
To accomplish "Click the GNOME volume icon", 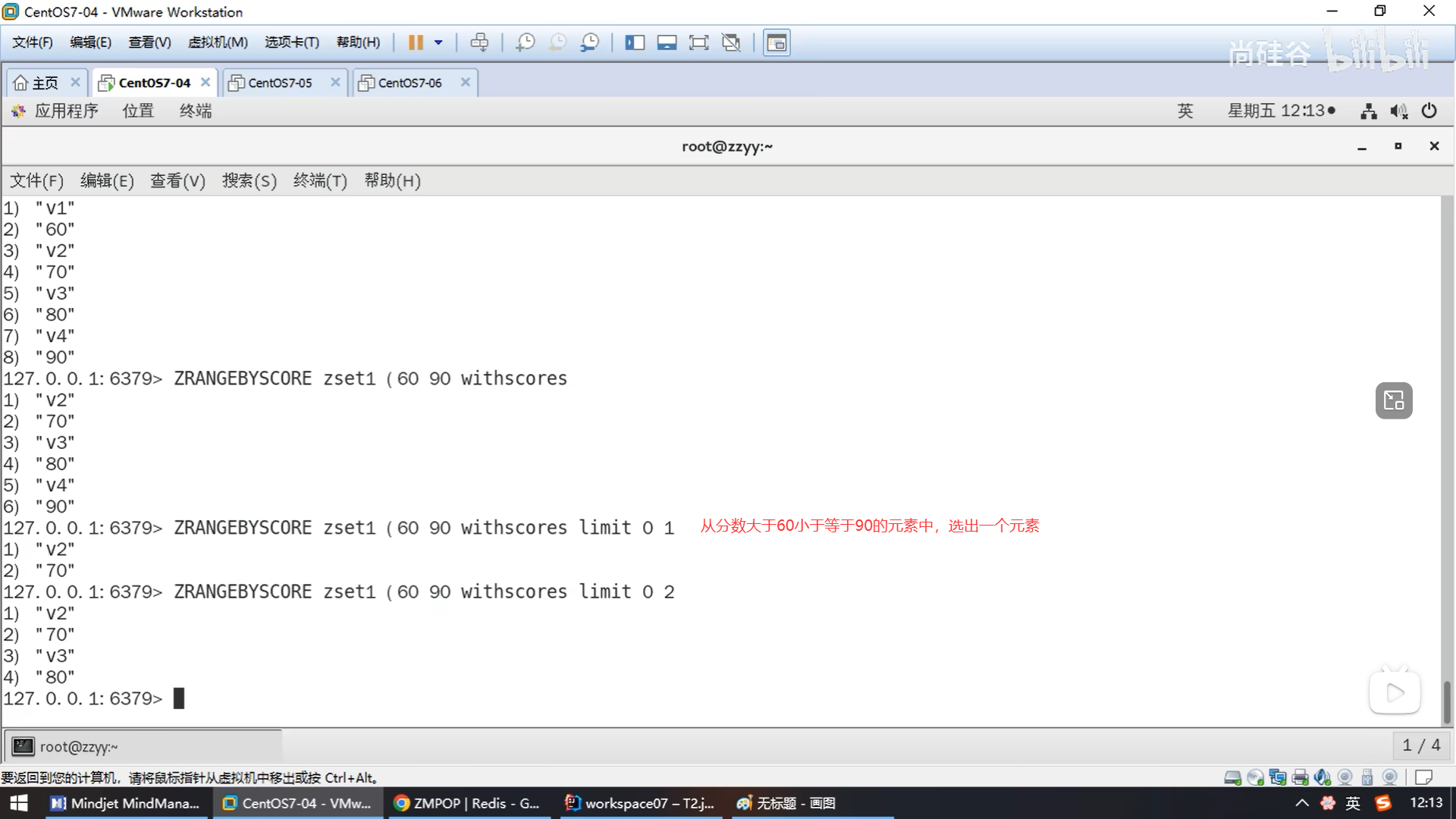I will [x=1398, y=111].
